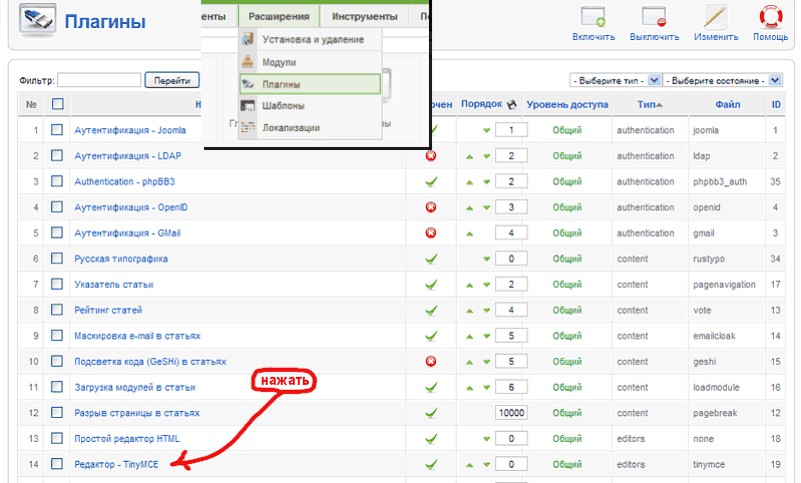Toggle green enabled checkmark for Аутентификация - Joomla
Image resolution: width=801 pixels, height=483 pixels.
point(431,130)
